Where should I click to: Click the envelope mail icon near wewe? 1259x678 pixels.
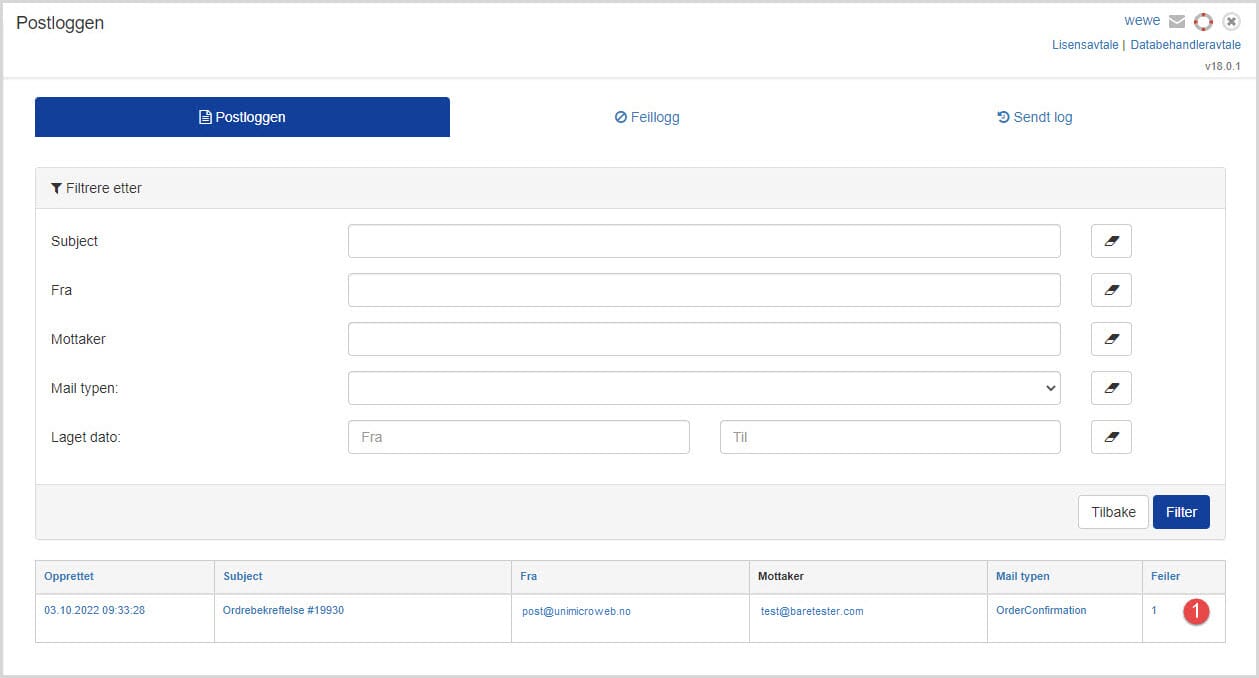pos(1177,21)
